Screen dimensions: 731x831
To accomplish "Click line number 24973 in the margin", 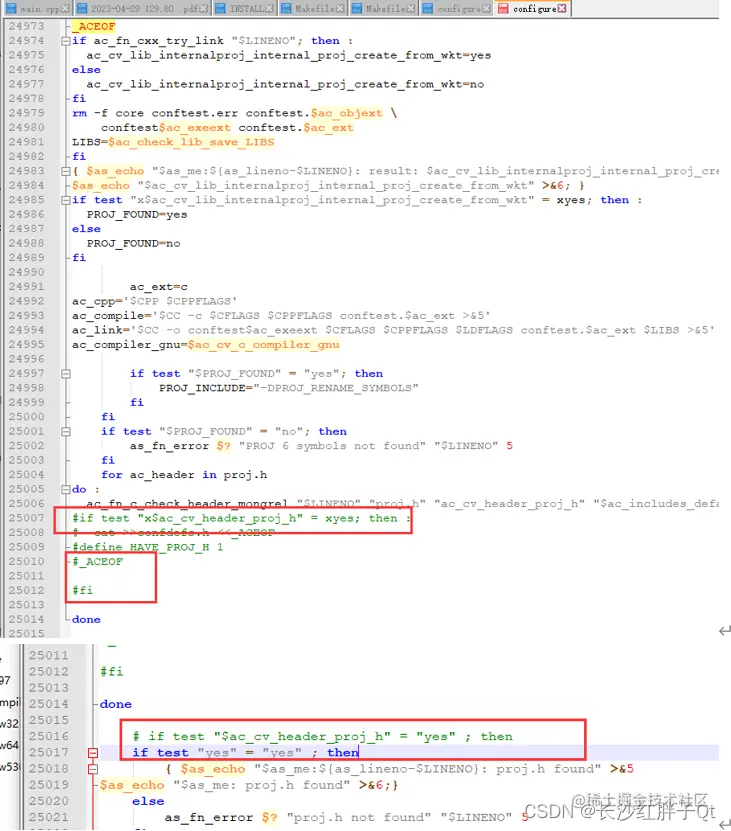I will point(27,26).
